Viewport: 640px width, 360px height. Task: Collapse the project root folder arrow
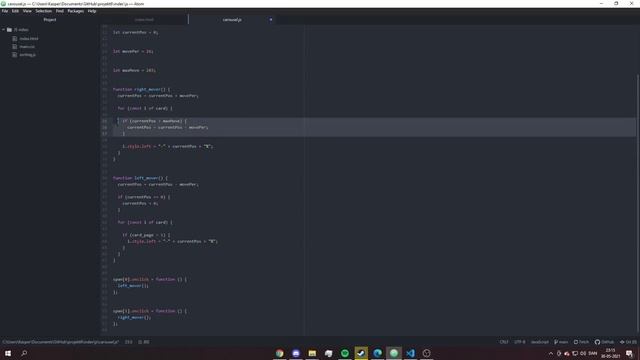[4, 30]
